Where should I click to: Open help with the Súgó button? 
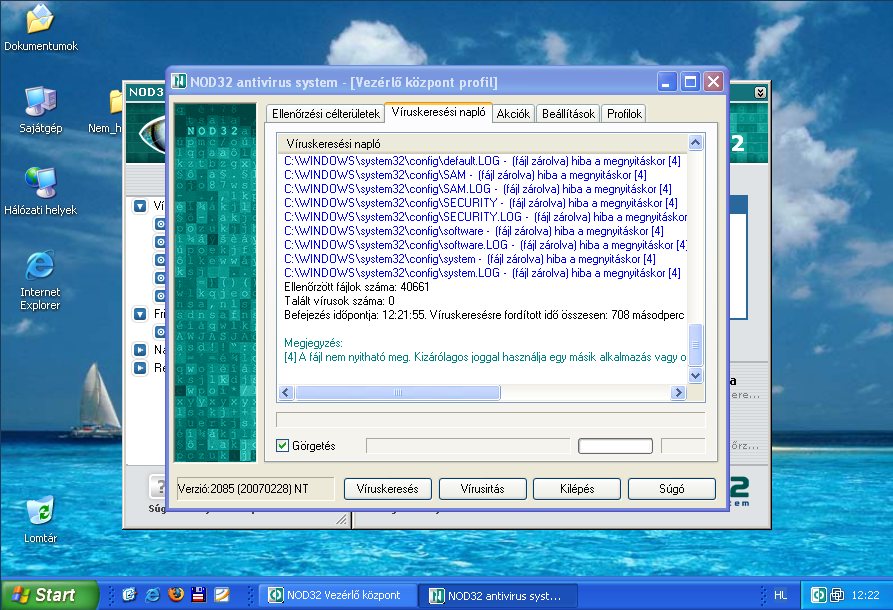(x=671, y=489)
